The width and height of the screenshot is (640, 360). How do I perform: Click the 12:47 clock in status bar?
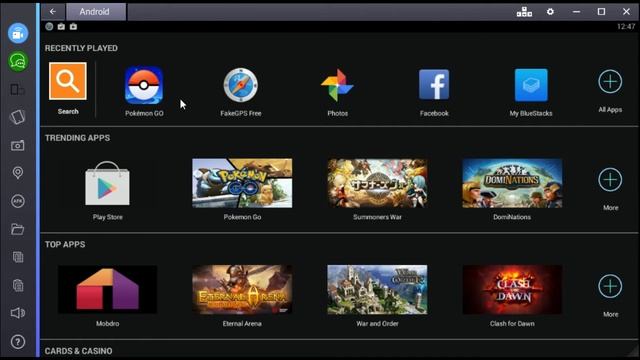pyautogui.click(x=626, y=27)
